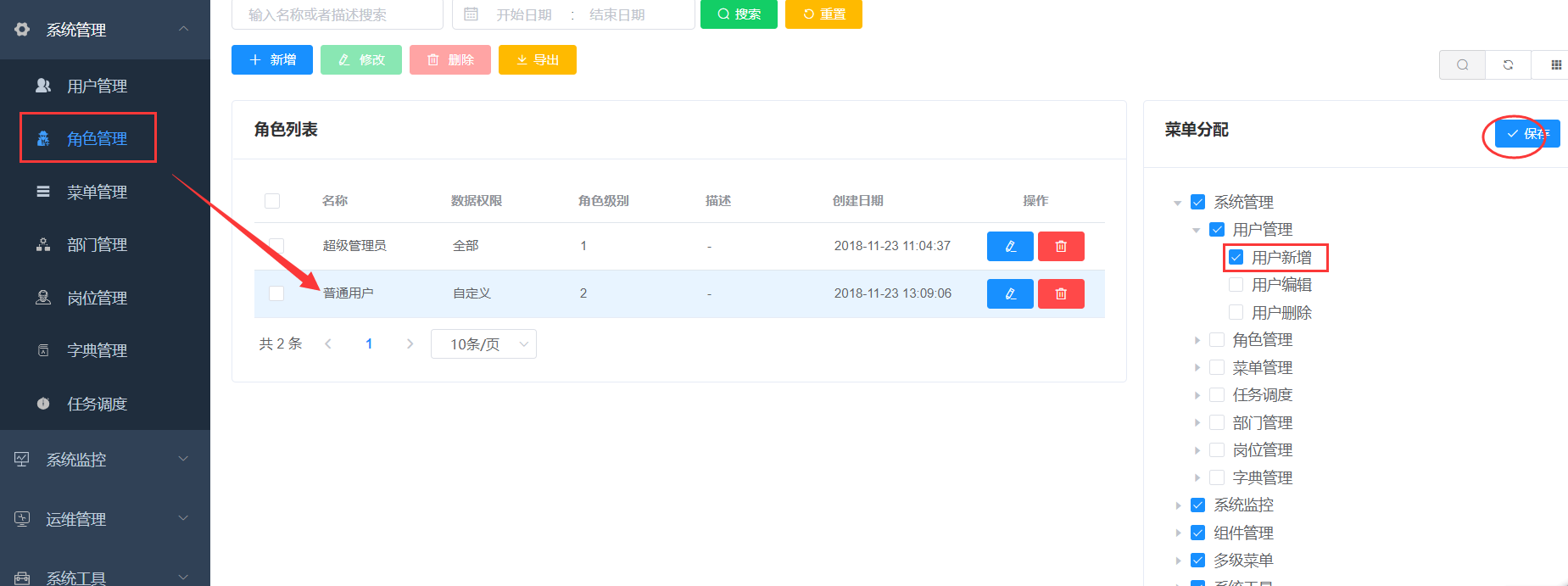
Task: Click the 开始日期 start date field
Action: pos(524,14)
